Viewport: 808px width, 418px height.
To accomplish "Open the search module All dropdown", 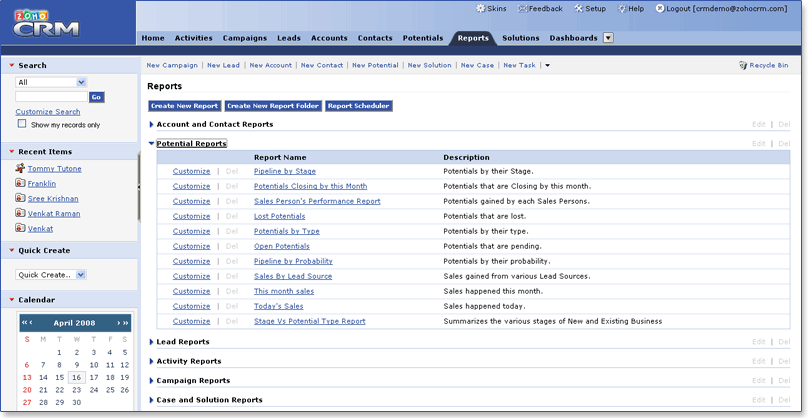I will (x=51, y=82).
